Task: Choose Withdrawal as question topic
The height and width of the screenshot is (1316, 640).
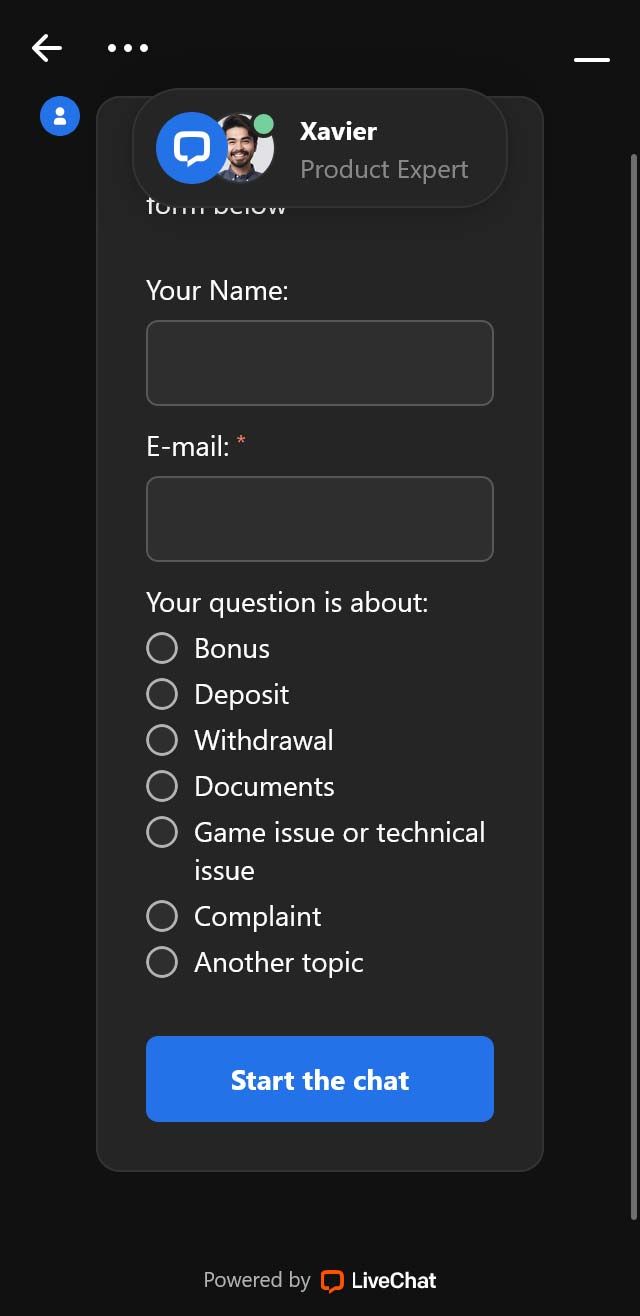Action: [162, 740]
